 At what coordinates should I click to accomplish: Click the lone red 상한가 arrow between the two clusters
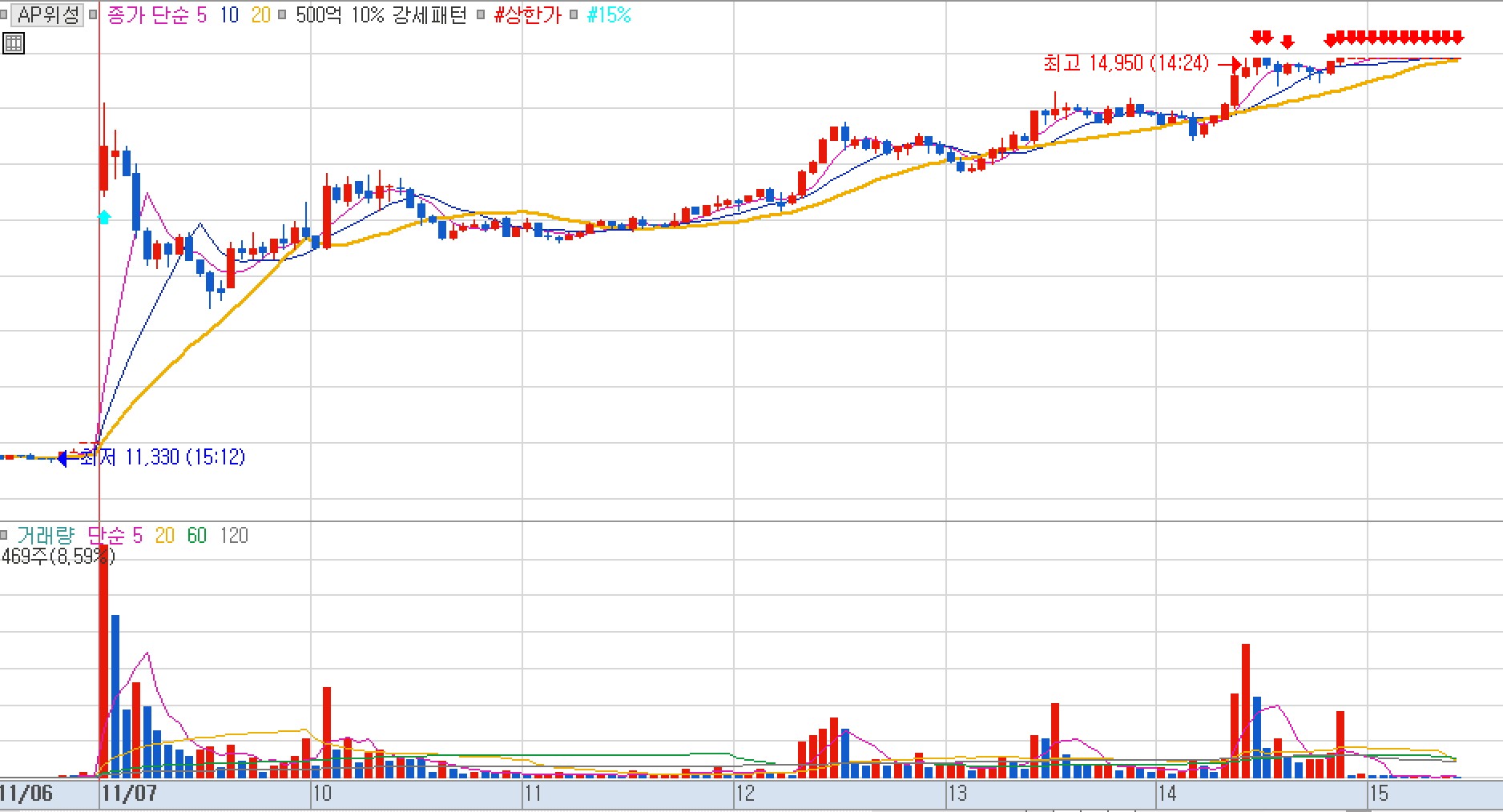tap(1287, 42)
